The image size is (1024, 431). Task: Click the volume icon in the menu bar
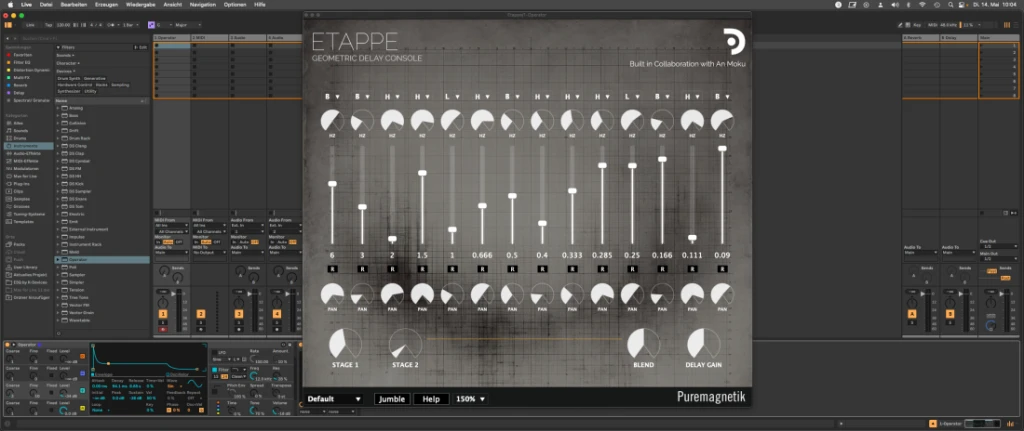[x=894, y=4]
